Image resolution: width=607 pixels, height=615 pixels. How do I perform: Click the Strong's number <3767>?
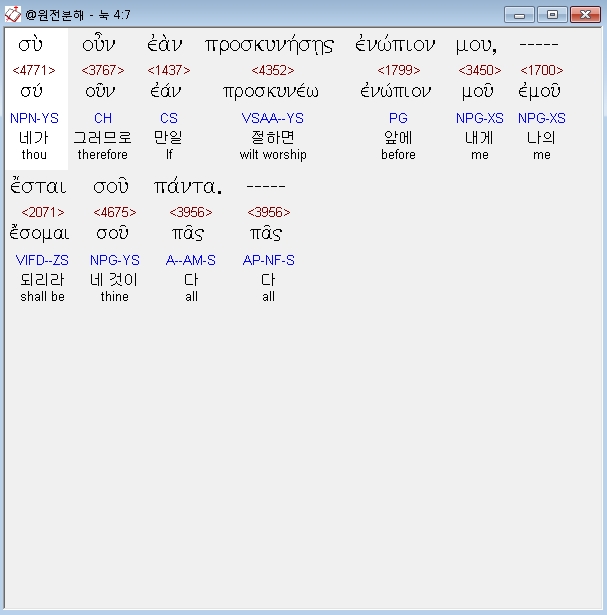click(x=103, y=70)
